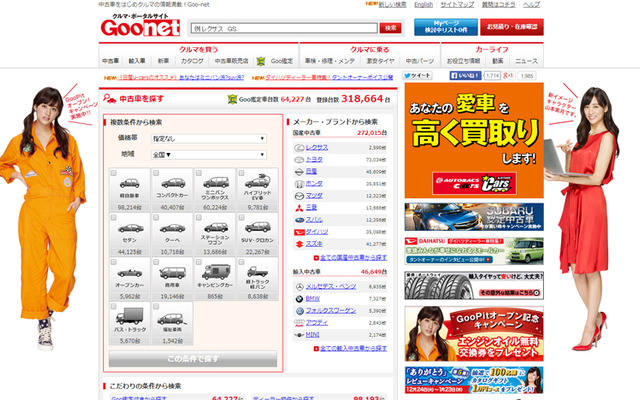The image size is (640, 400).
Task: Check the クーペ checkbox
Action: point(156,218)
